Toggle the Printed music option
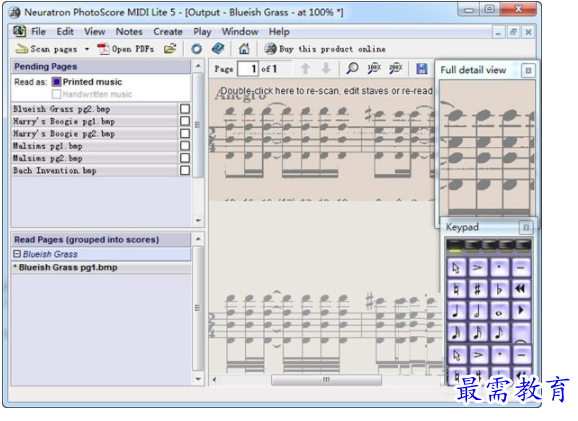Screen dimensions: 578x421 (56, 81)
